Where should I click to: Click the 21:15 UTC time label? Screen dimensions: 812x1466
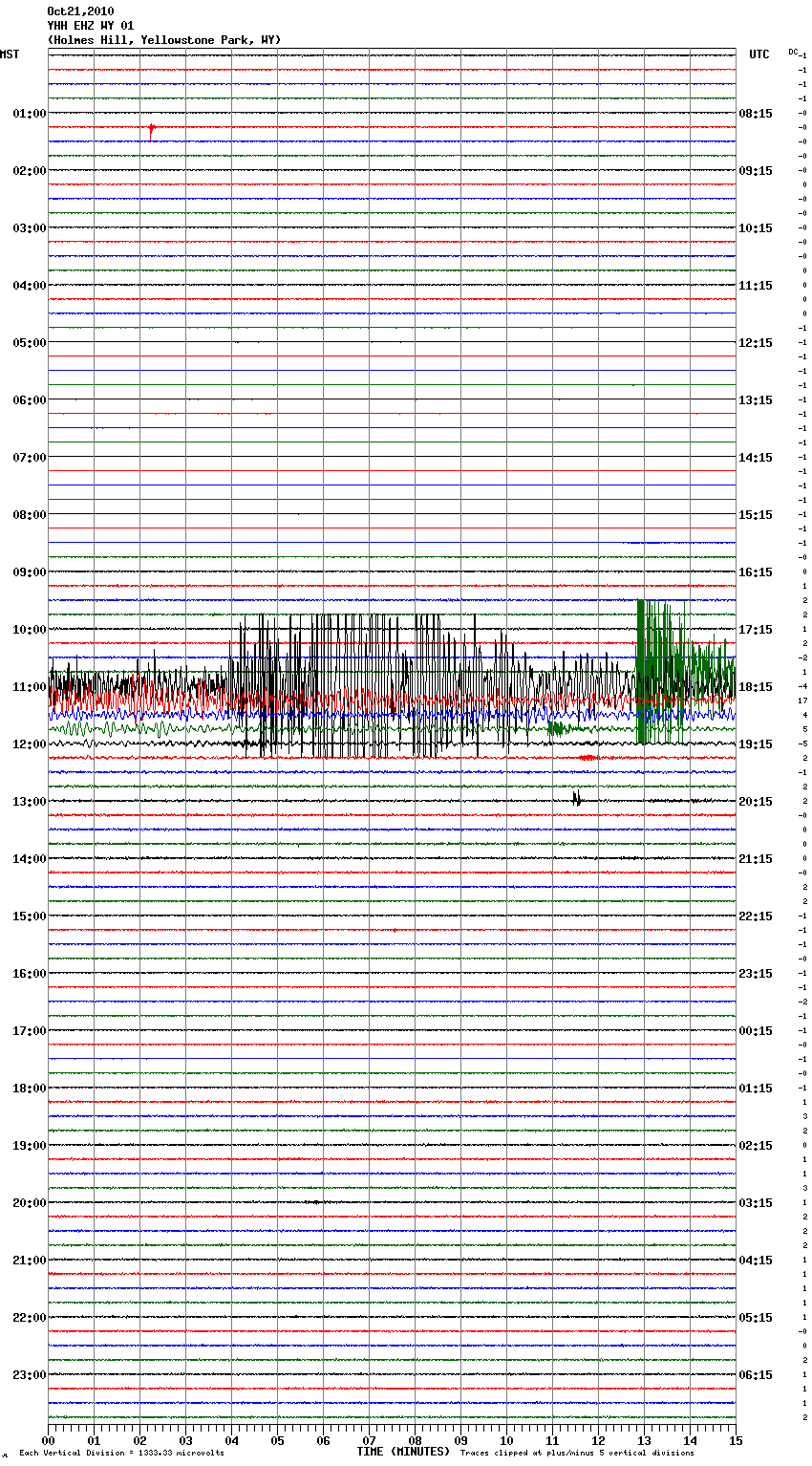756,859
